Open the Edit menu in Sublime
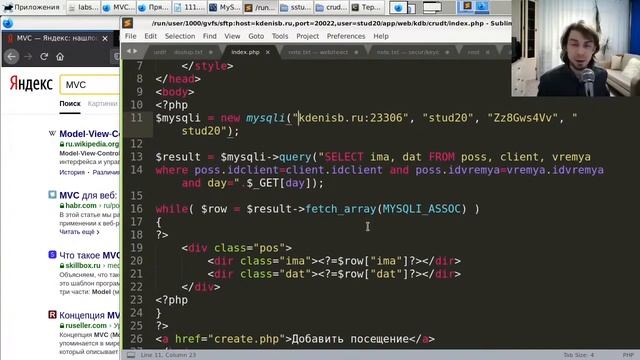The image size is (640, 360). click(151, 36)
